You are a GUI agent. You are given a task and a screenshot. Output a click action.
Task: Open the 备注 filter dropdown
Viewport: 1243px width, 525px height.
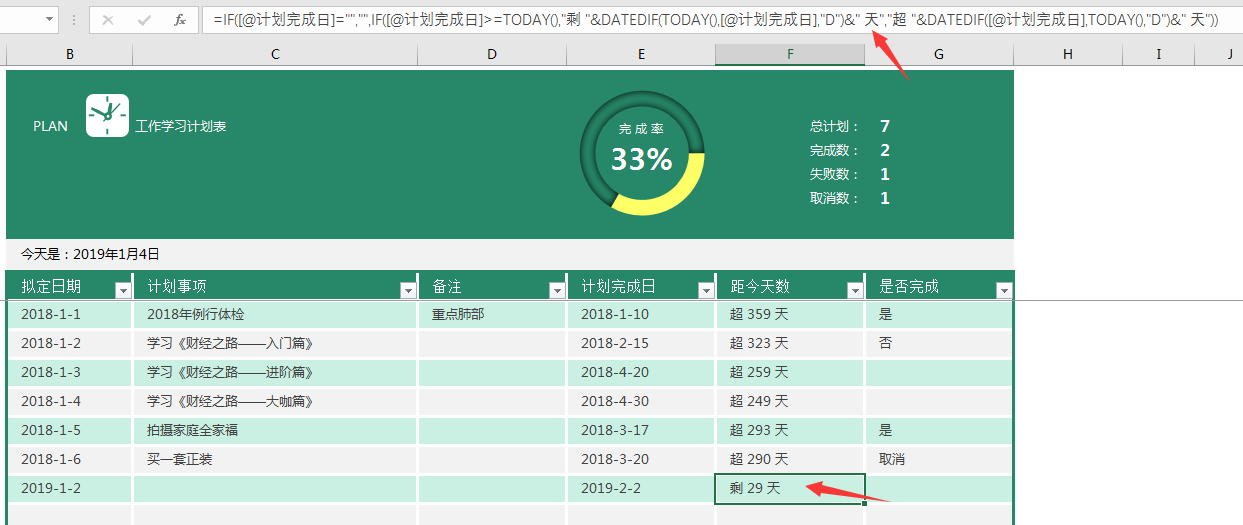coord(557,290)
